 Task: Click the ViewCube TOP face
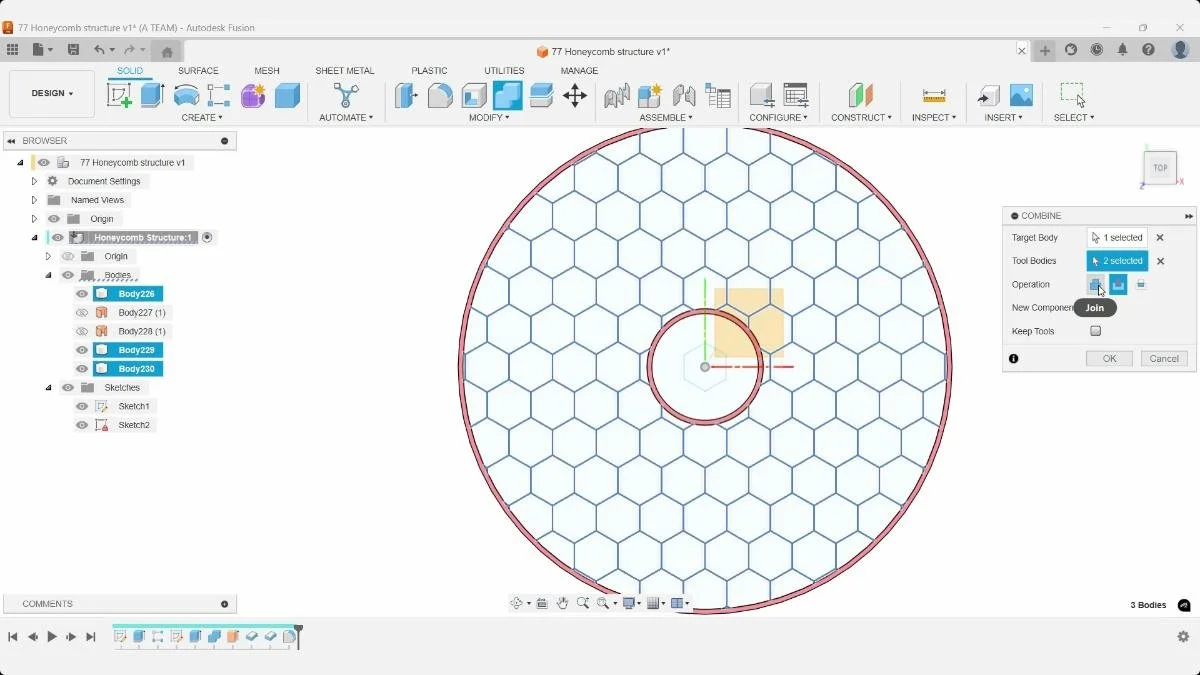pos(1160,168)
